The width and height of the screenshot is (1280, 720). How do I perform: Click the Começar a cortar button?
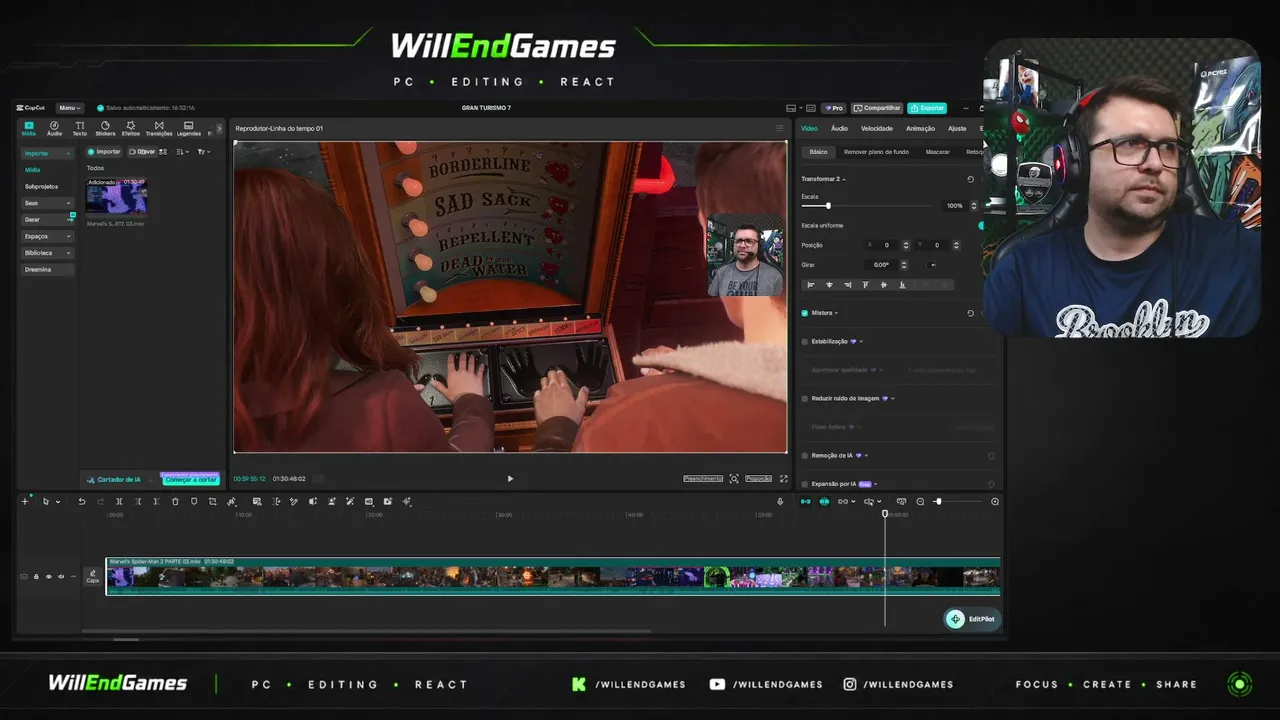tap(190, 480)
